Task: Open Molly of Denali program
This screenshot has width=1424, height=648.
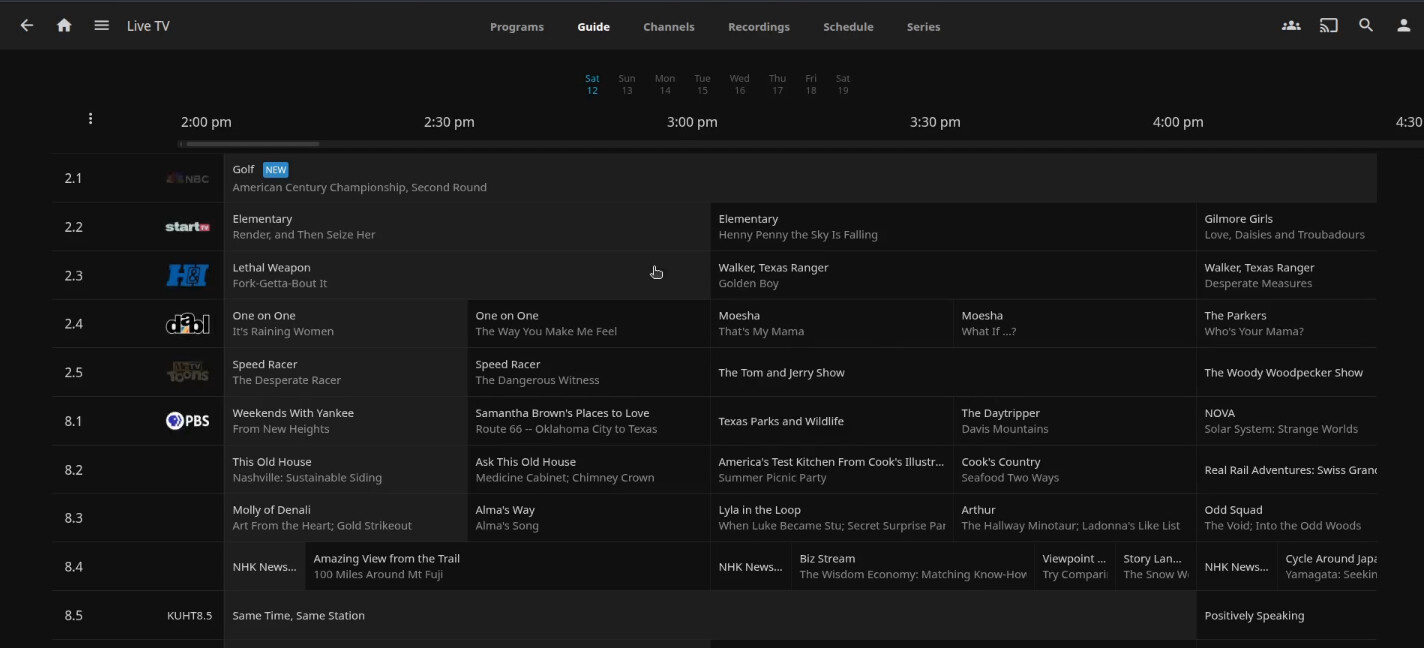Action: pyautogui.click(x=346, y=518)
